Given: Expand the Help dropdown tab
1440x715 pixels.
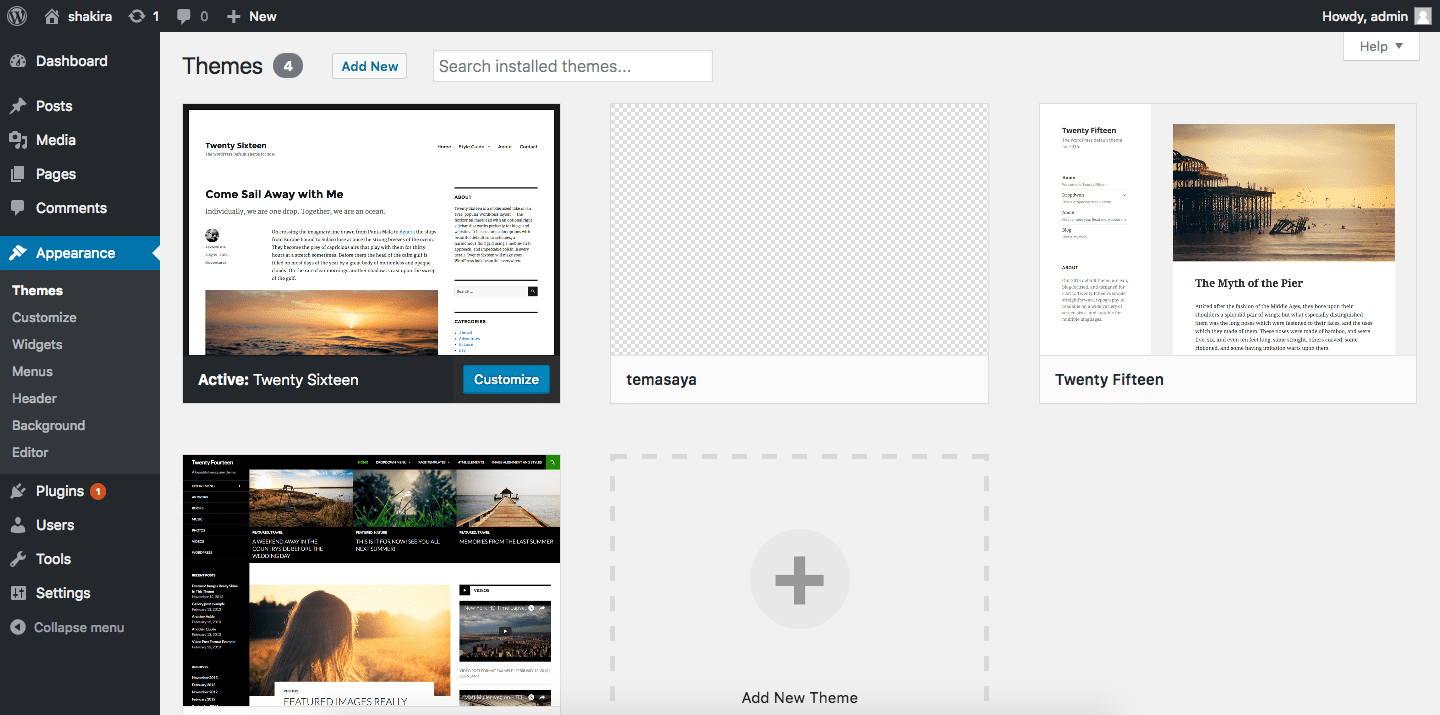Looking at the screenshot, I should tap(1381, 46).
